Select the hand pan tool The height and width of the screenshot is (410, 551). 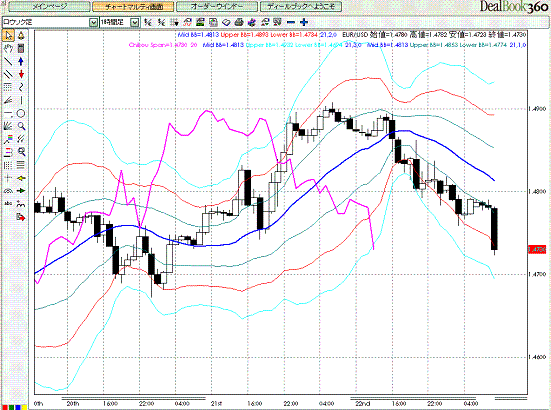[8, 48]
